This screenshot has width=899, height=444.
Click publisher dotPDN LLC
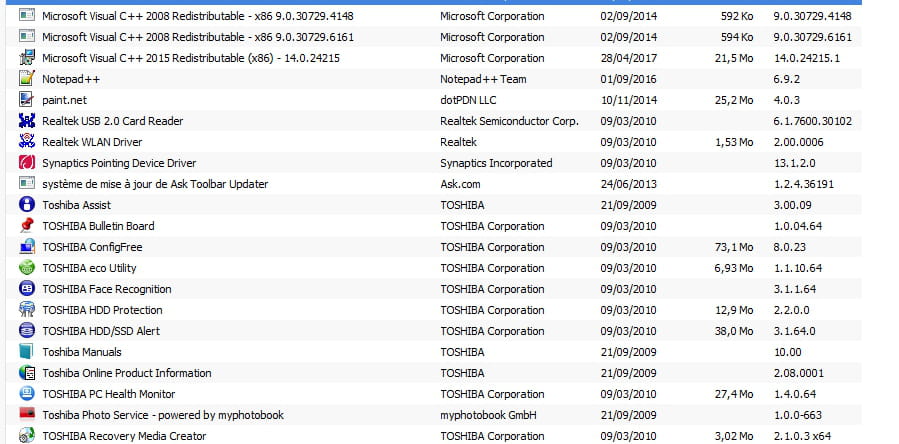click(468, 100)
